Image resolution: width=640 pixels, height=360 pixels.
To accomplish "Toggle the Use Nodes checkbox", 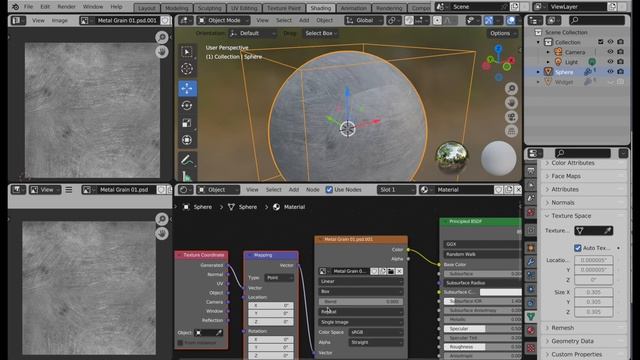I will pyautogui.click(x=329, y=190).
